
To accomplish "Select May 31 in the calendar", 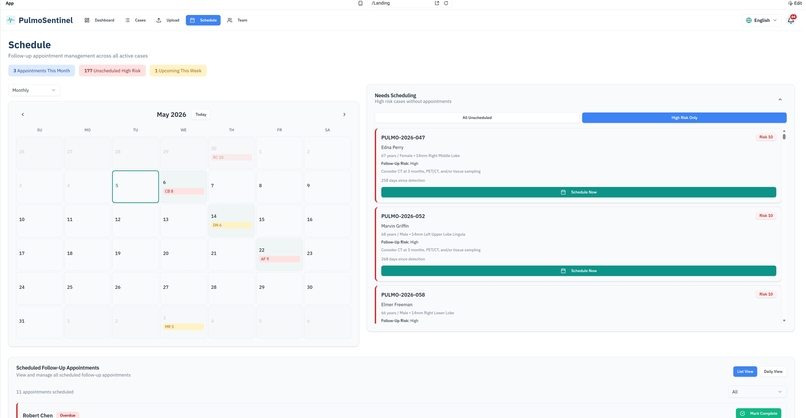I will (39, 322).
